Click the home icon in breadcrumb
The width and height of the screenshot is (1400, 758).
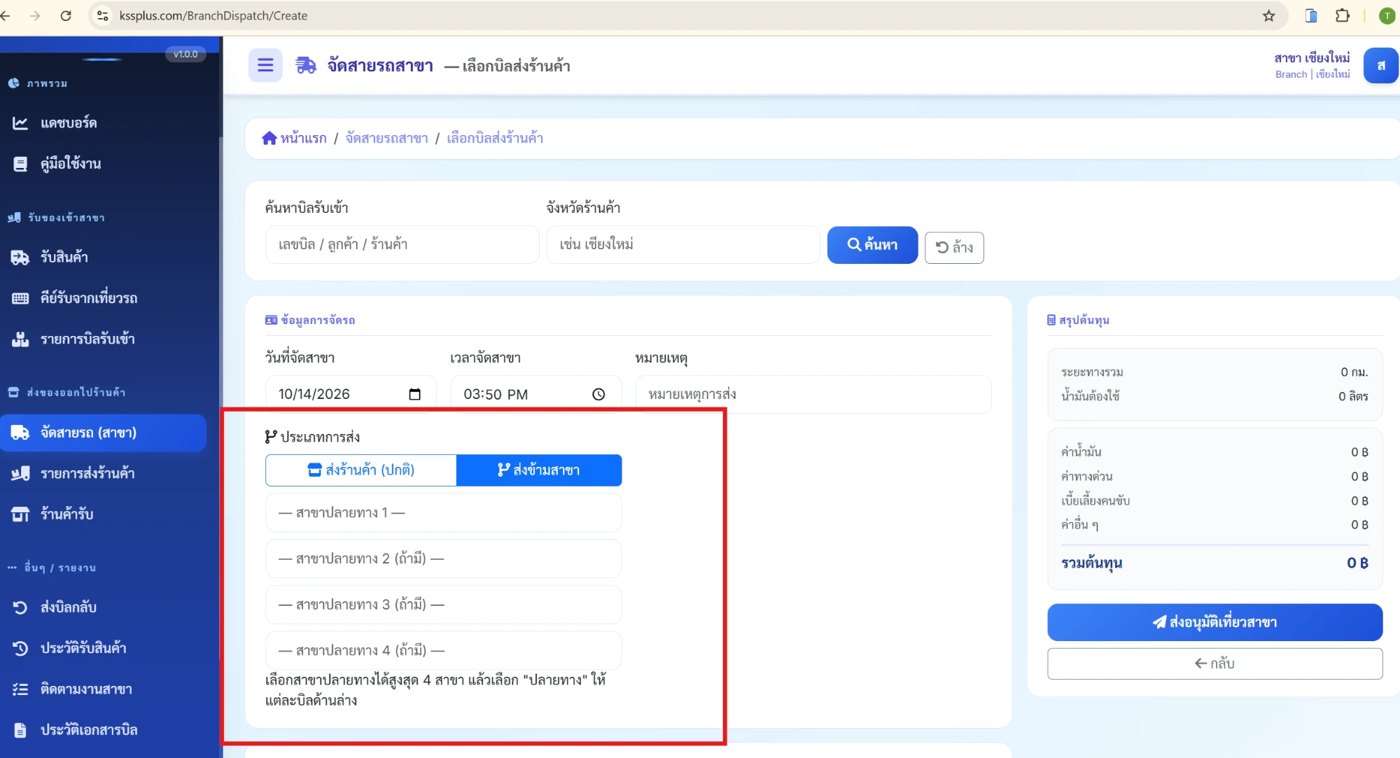coord(269,138)
